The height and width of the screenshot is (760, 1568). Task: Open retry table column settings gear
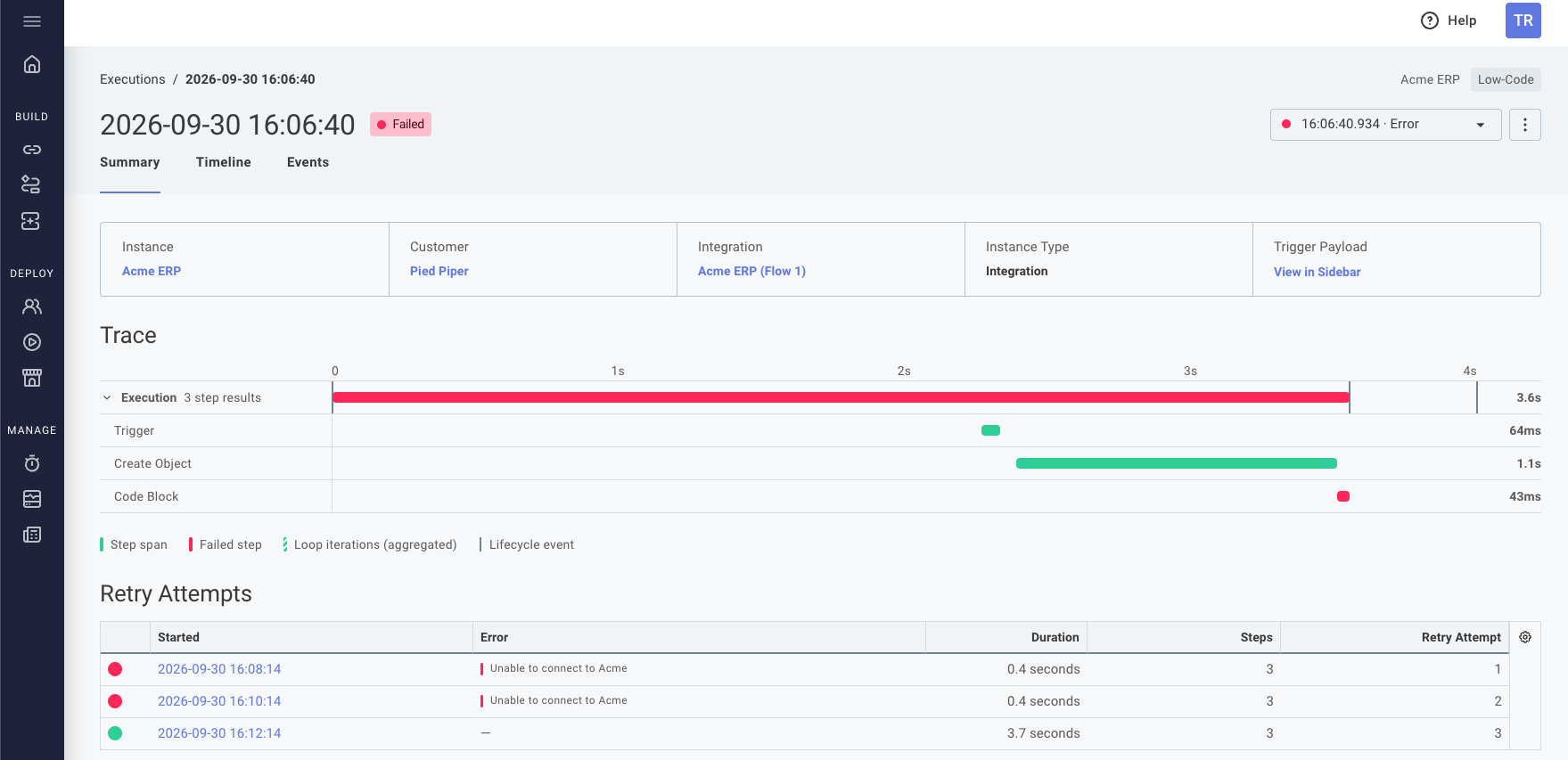pos(1525,637)
